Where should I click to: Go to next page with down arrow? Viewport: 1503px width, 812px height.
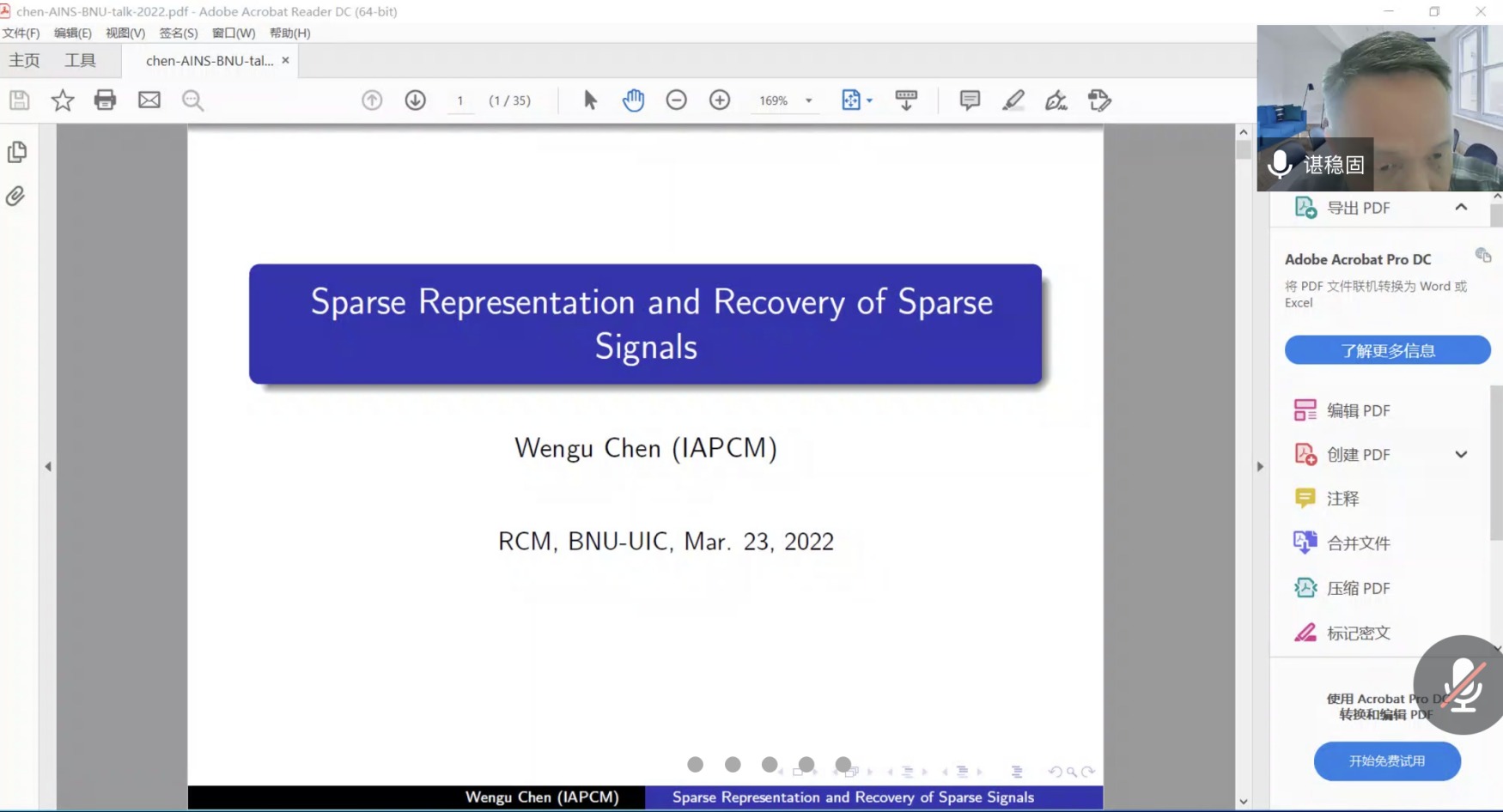point(415,100)
